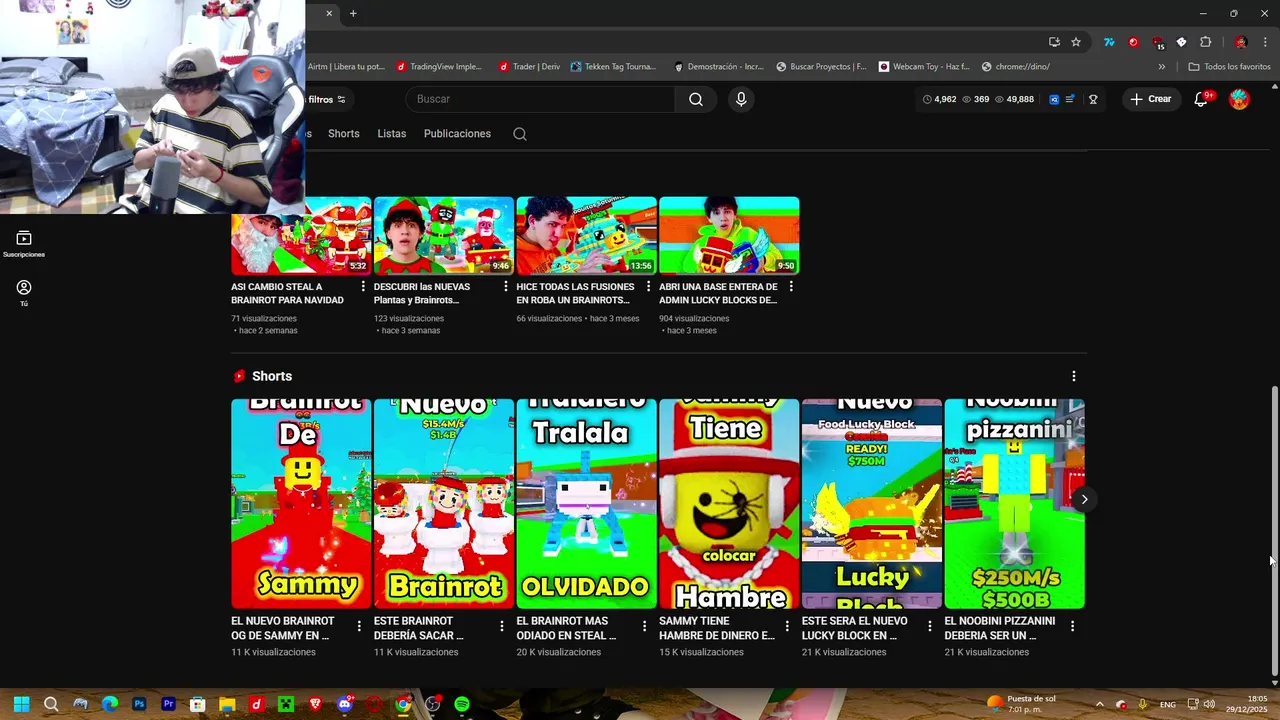The height and width of the screenshot is (720, 1280).
Task: Switch to the Listas tab
Action: pos(391,134)
